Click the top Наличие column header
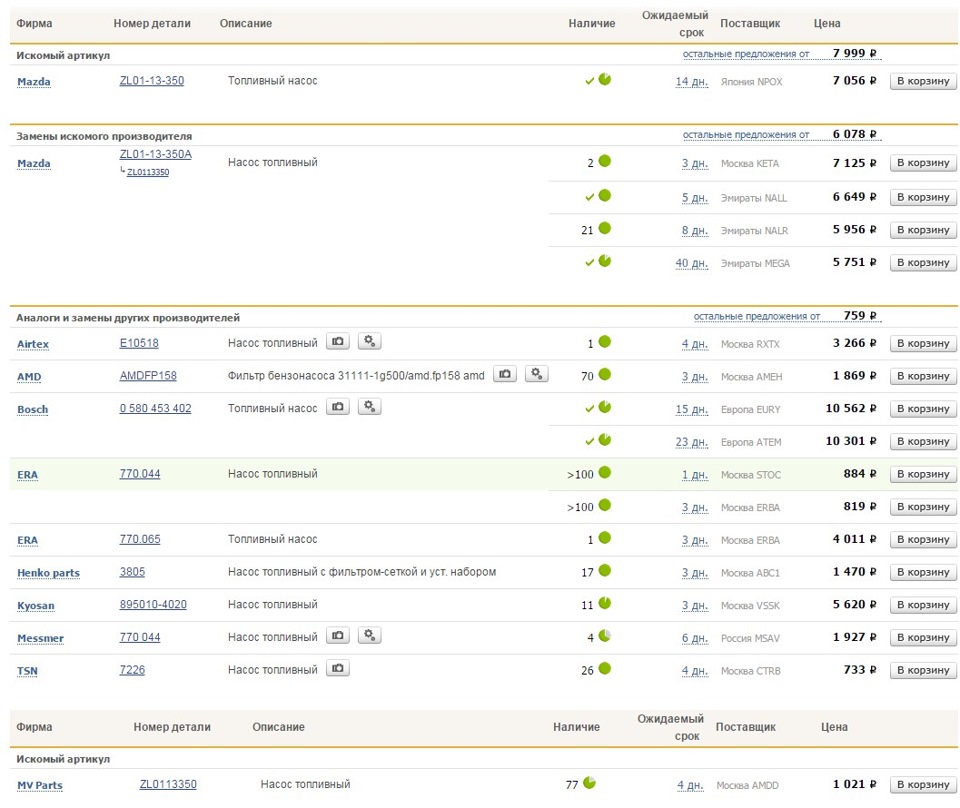This screenshot has height=808, width=960. (591, 23)
